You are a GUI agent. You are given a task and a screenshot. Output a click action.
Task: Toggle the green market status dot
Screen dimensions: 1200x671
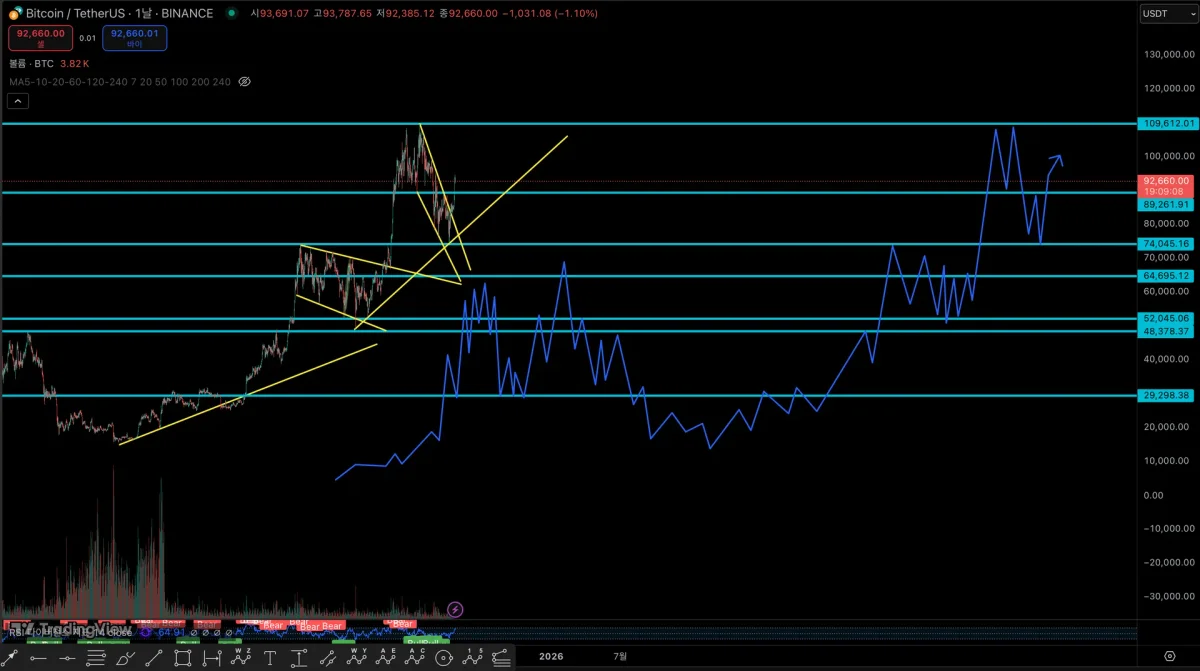pos(232,13)
